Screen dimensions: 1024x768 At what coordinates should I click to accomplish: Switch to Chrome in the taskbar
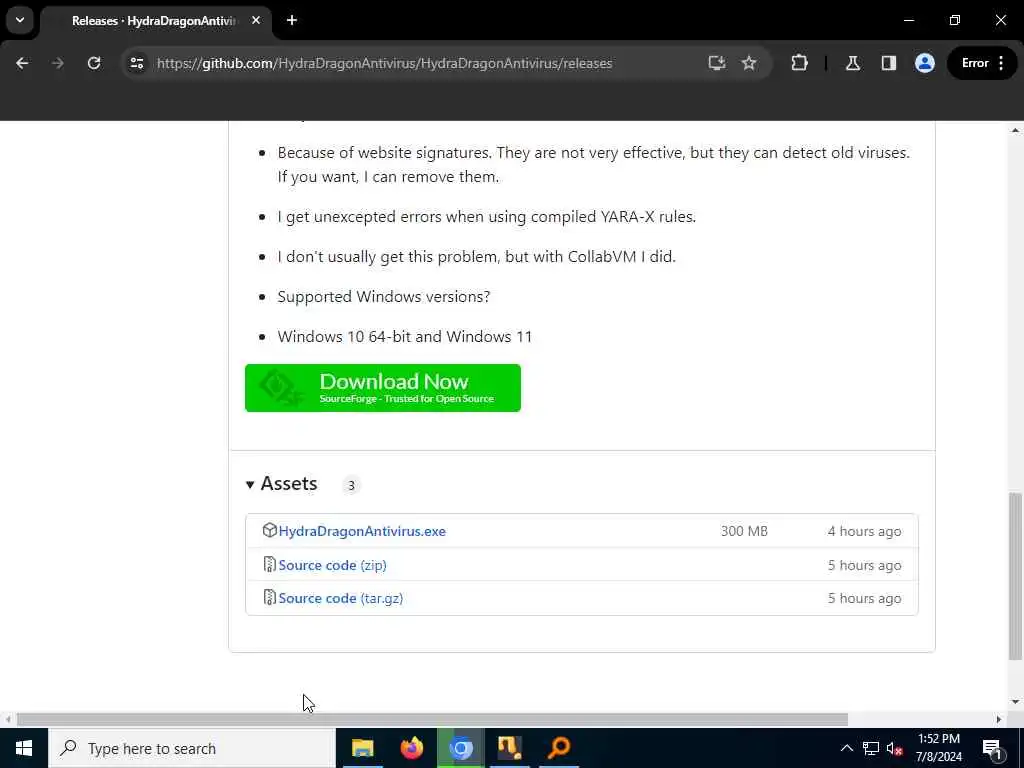pos(460,748)
